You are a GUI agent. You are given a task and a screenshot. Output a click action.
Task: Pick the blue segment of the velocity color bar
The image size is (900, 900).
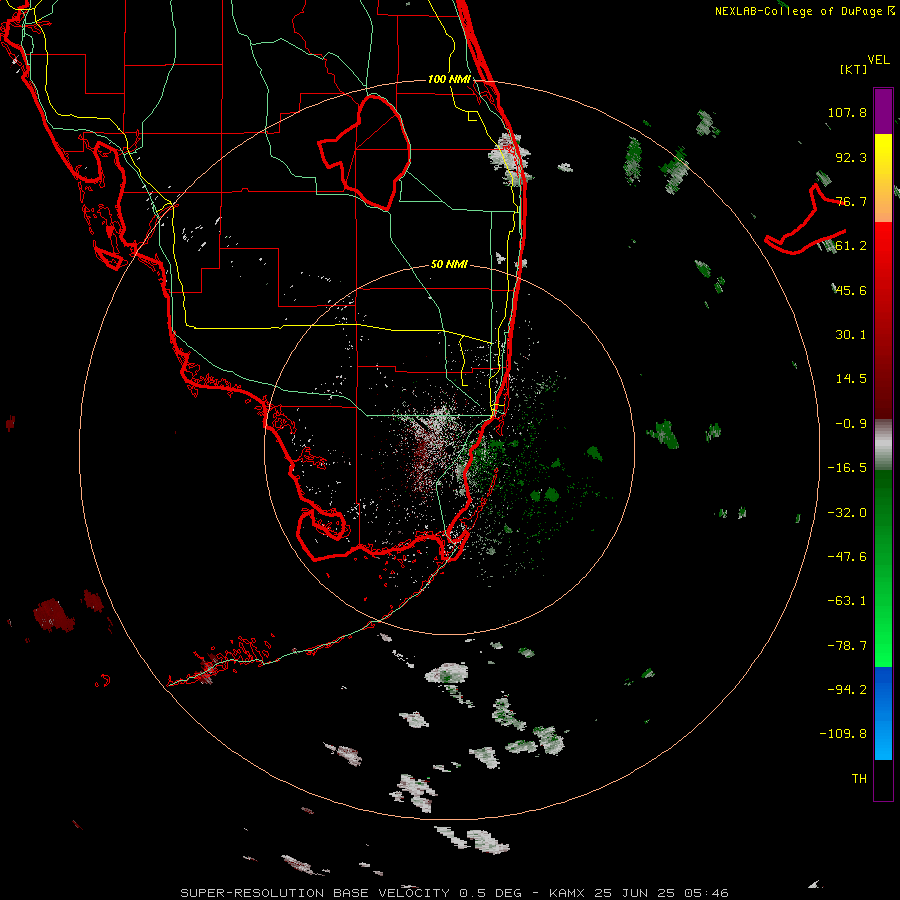883,713
